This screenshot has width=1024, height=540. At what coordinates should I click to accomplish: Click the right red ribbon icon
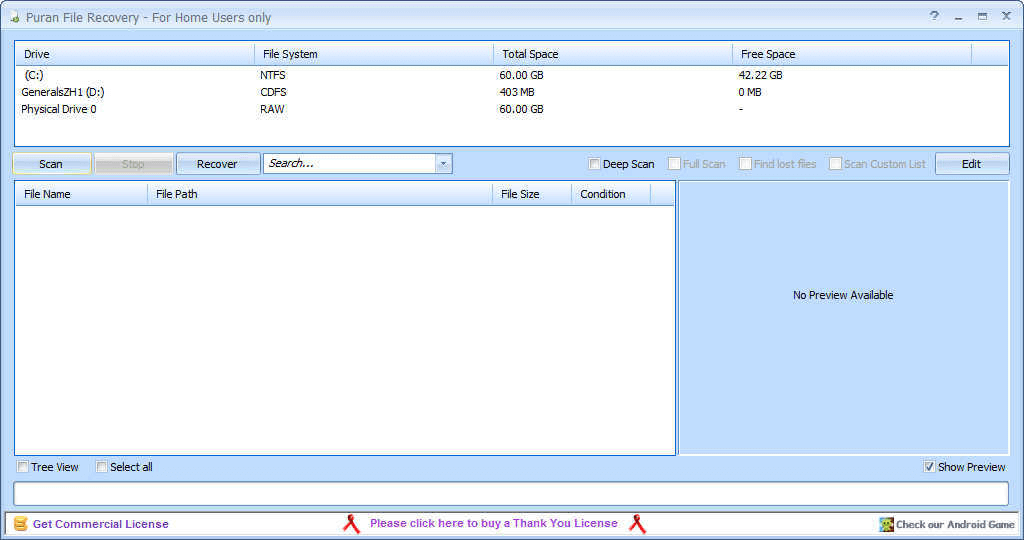636,524
